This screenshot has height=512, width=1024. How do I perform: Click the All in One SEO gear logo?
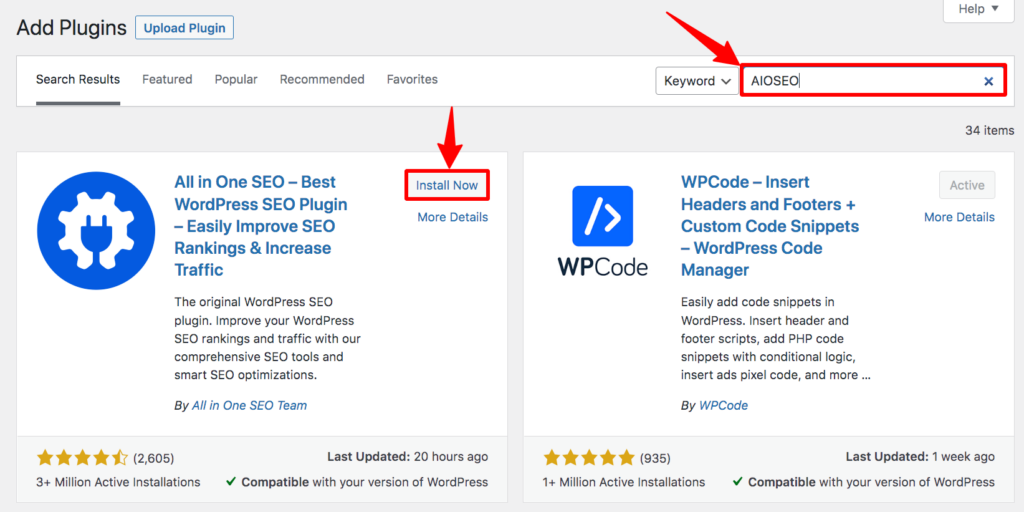(96, 231)
